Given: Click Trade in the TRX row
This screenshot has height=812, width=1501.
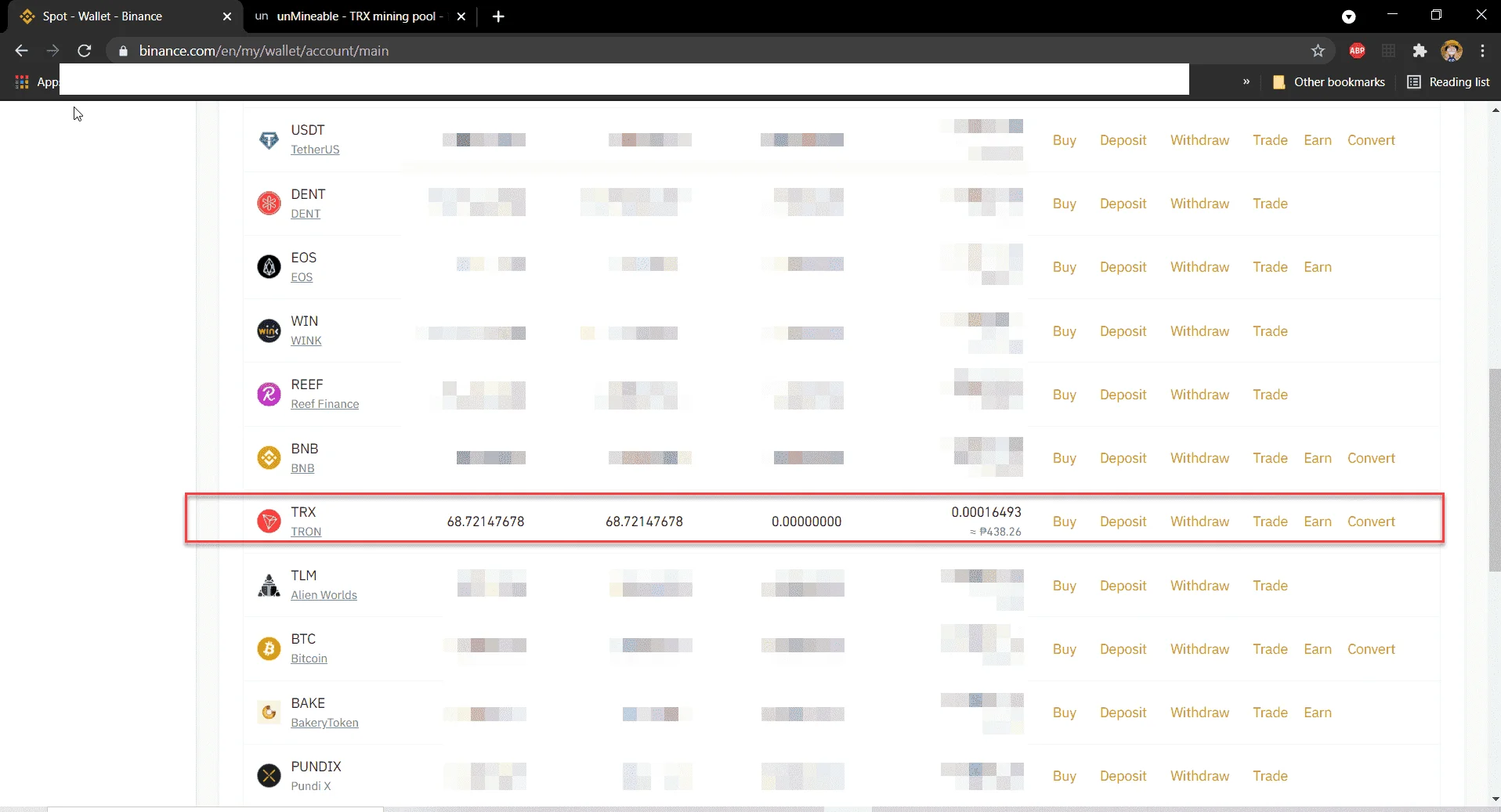Looking at the screenshot, I should coord(1270,521).
